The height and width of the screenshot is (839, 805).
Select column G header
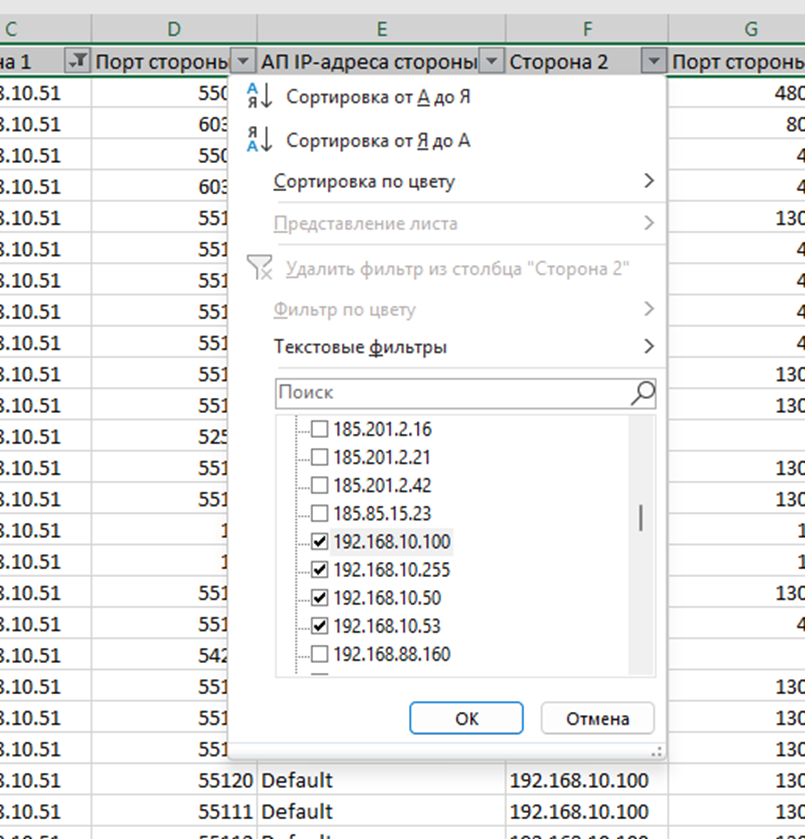point(750,28)
